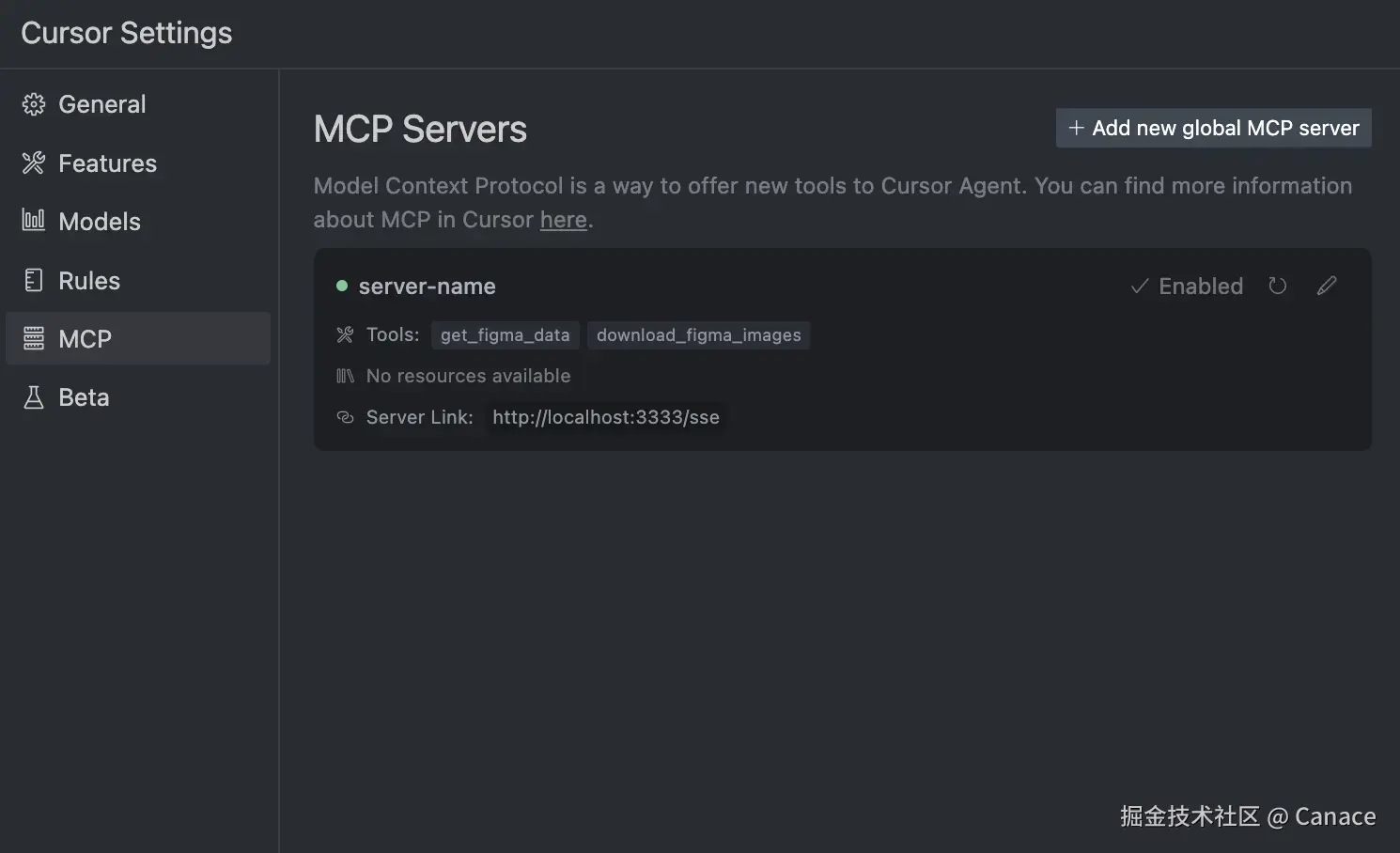Image resolution: width=1400 pixels, height=853 pixels.
Task: Click the Rules notebook icon
Action: (34, 280)
